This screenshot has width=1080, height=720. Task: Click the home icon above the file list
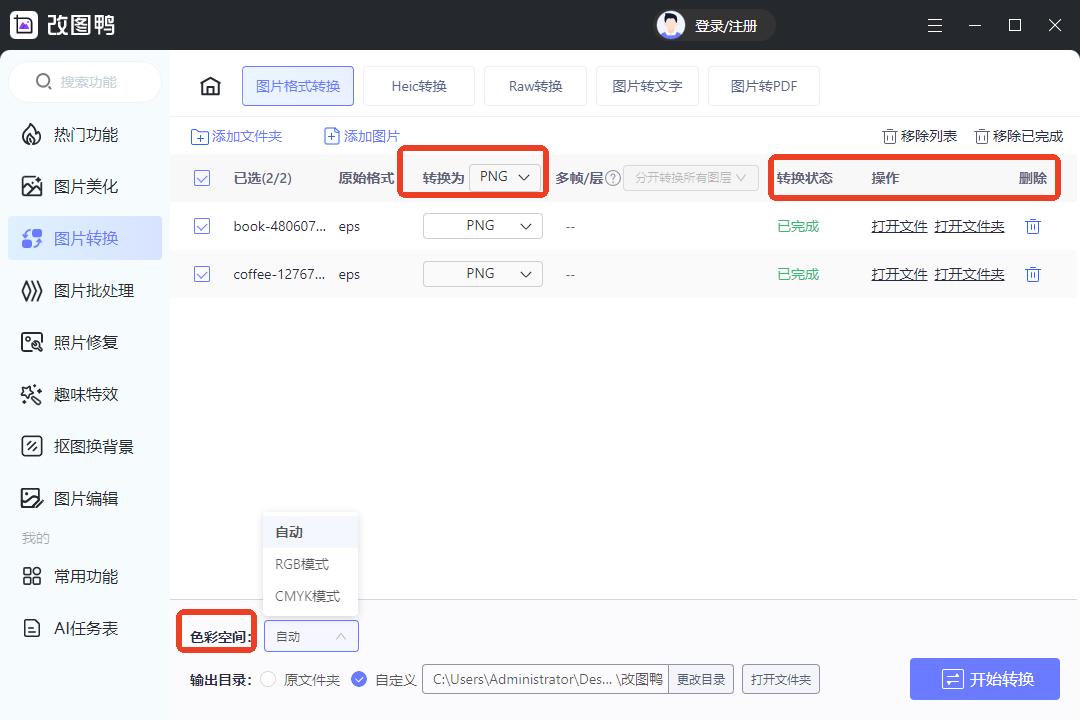(210, 86)
